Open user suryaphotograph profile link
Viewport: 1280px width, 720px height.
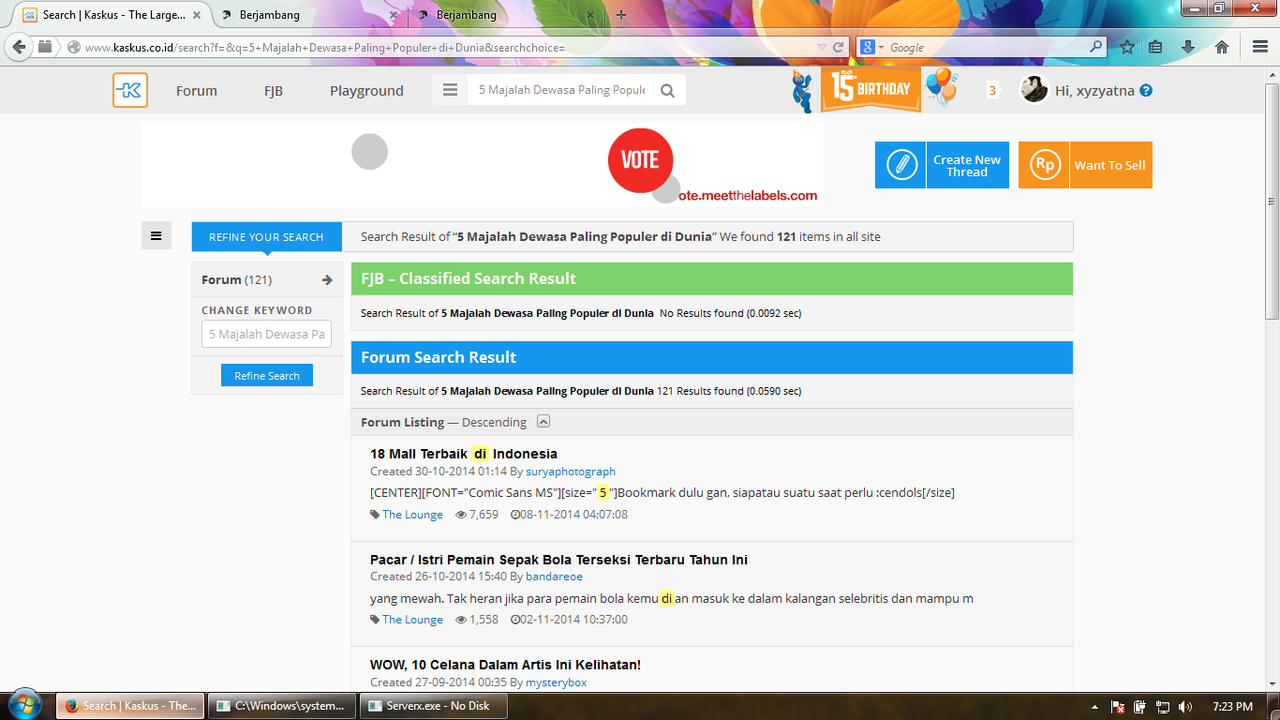click(571, 471)
